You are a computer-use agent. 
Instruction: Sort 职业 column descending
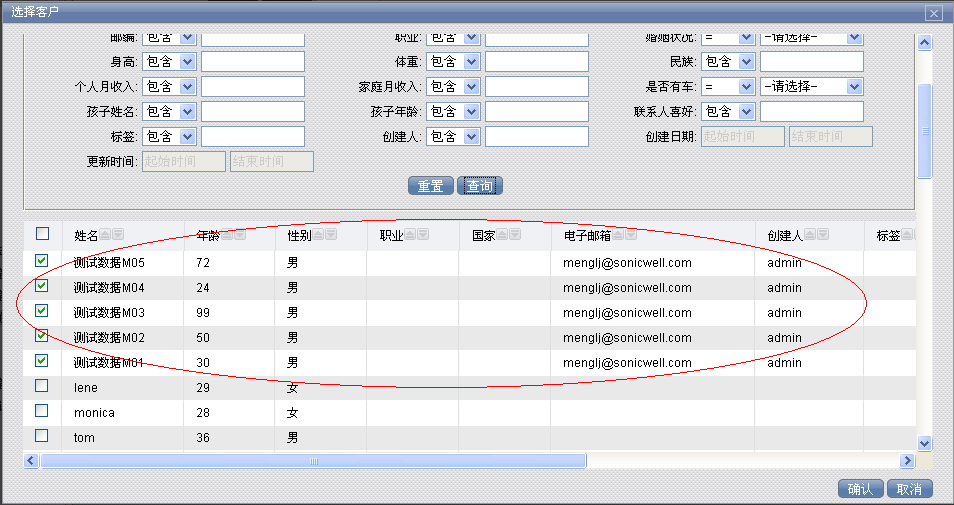click(x=423, y=235)
